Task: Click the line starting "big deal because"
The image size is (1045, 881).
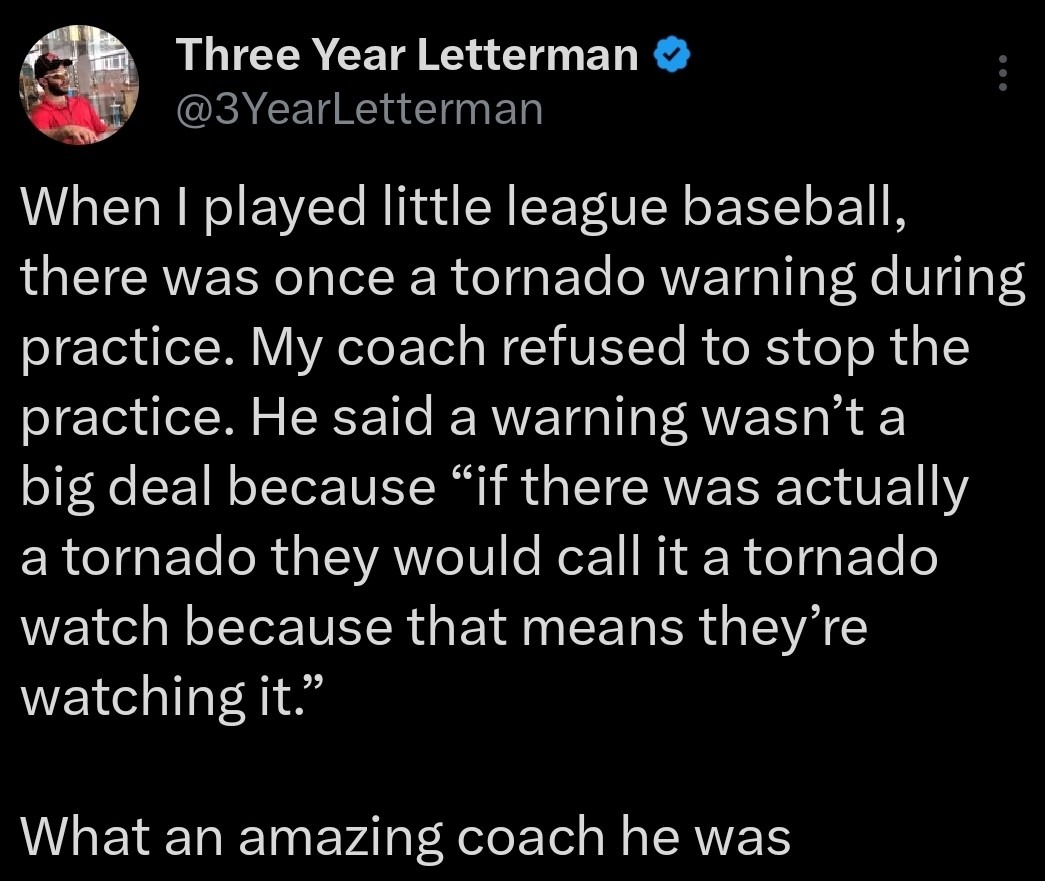Action: 495,488
